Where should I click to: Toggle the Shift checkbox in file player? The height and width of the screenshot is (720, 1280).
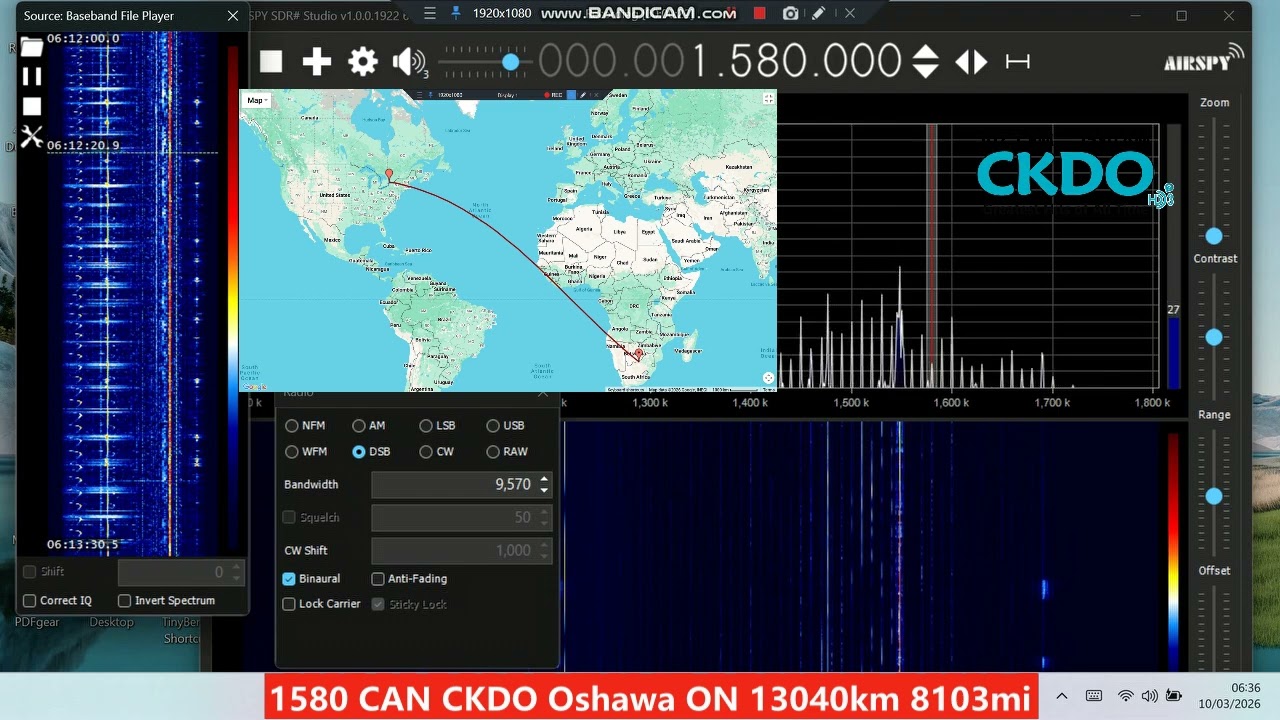tap(30, 572)
